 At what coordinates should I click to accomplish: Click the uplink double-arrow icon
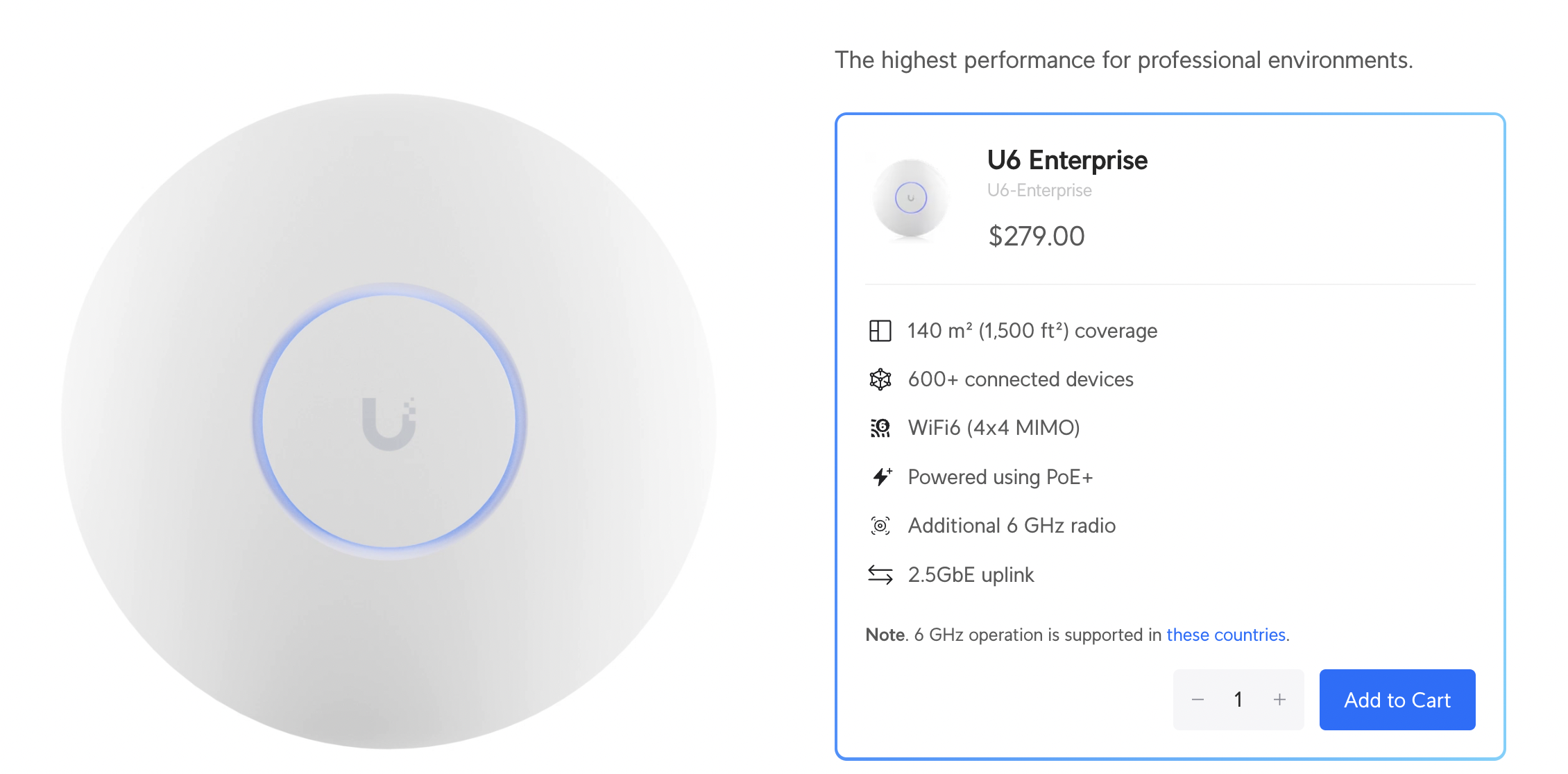tap(880, 574)
